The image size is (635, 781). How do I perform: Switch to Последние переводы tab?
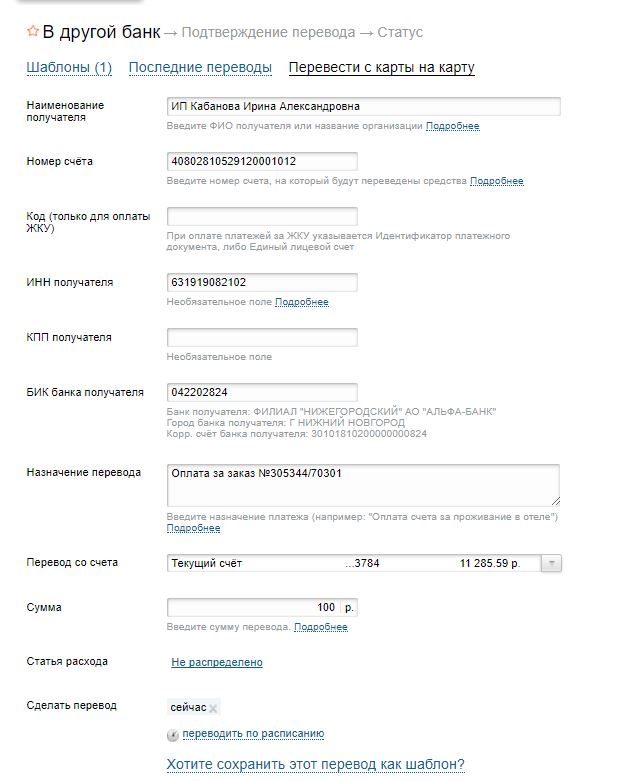point(200,68)
